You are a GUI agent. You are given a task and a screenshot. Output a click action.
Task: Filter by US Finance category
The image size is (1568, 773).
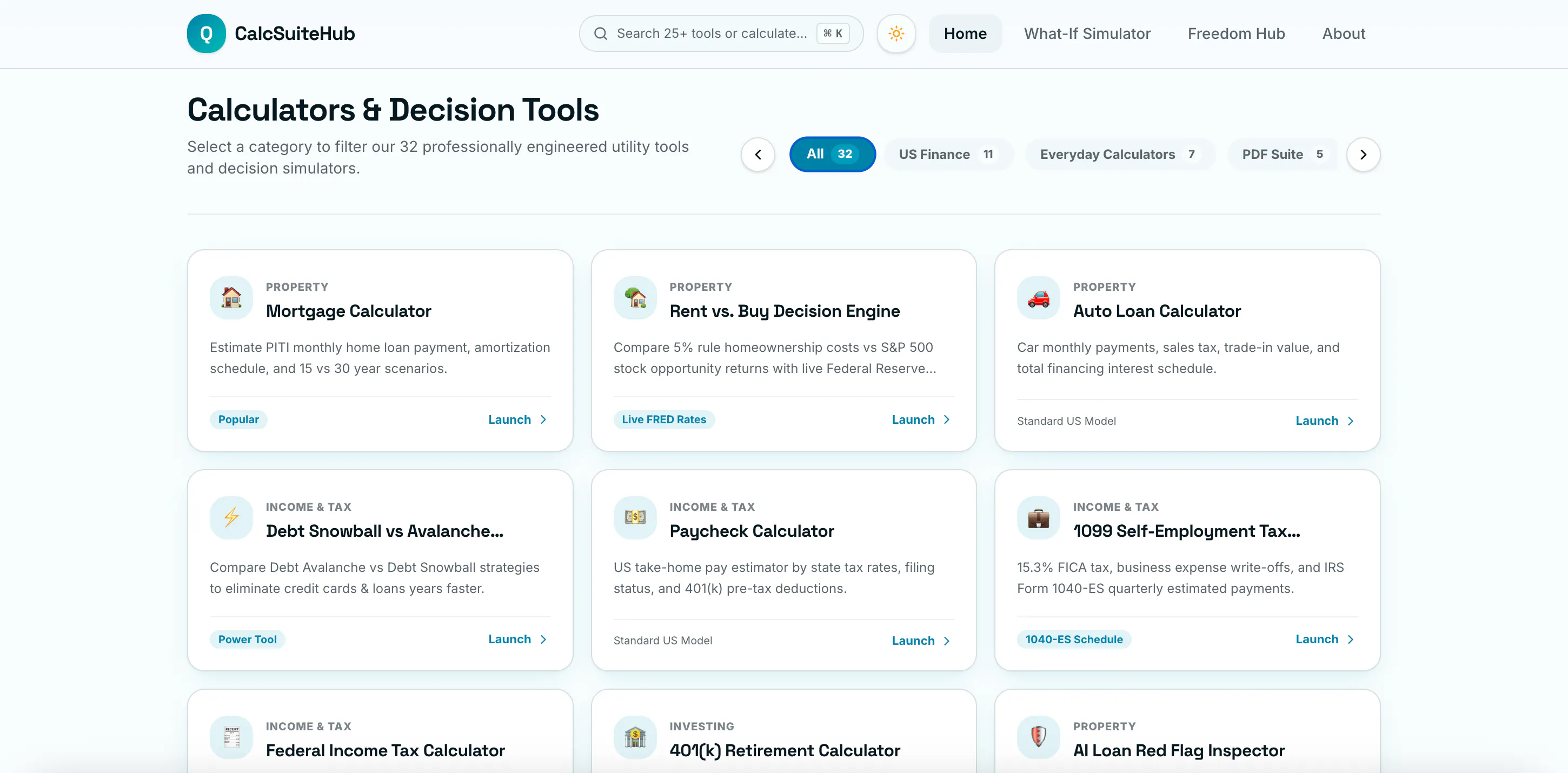pyautogui.click(x=948, y=154)
